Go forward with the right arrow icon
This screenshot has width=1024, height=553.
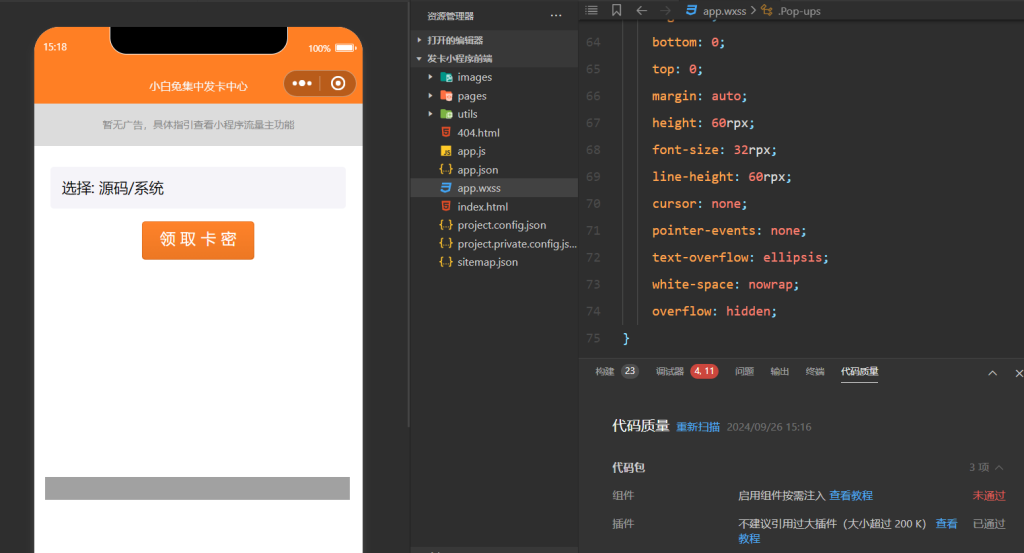pyautogui.click(x=665, y=10)
